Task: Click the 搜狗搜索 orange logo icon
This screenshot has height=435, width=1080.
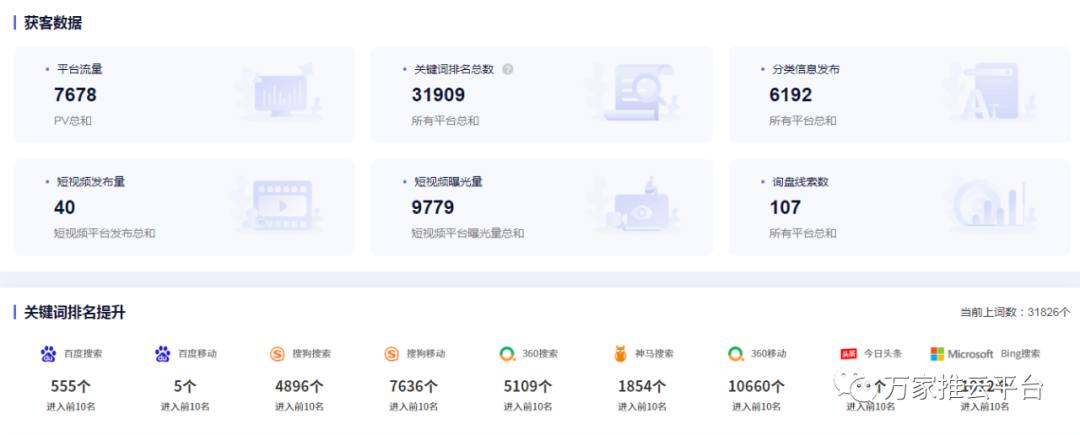Action: pos(277,354)
